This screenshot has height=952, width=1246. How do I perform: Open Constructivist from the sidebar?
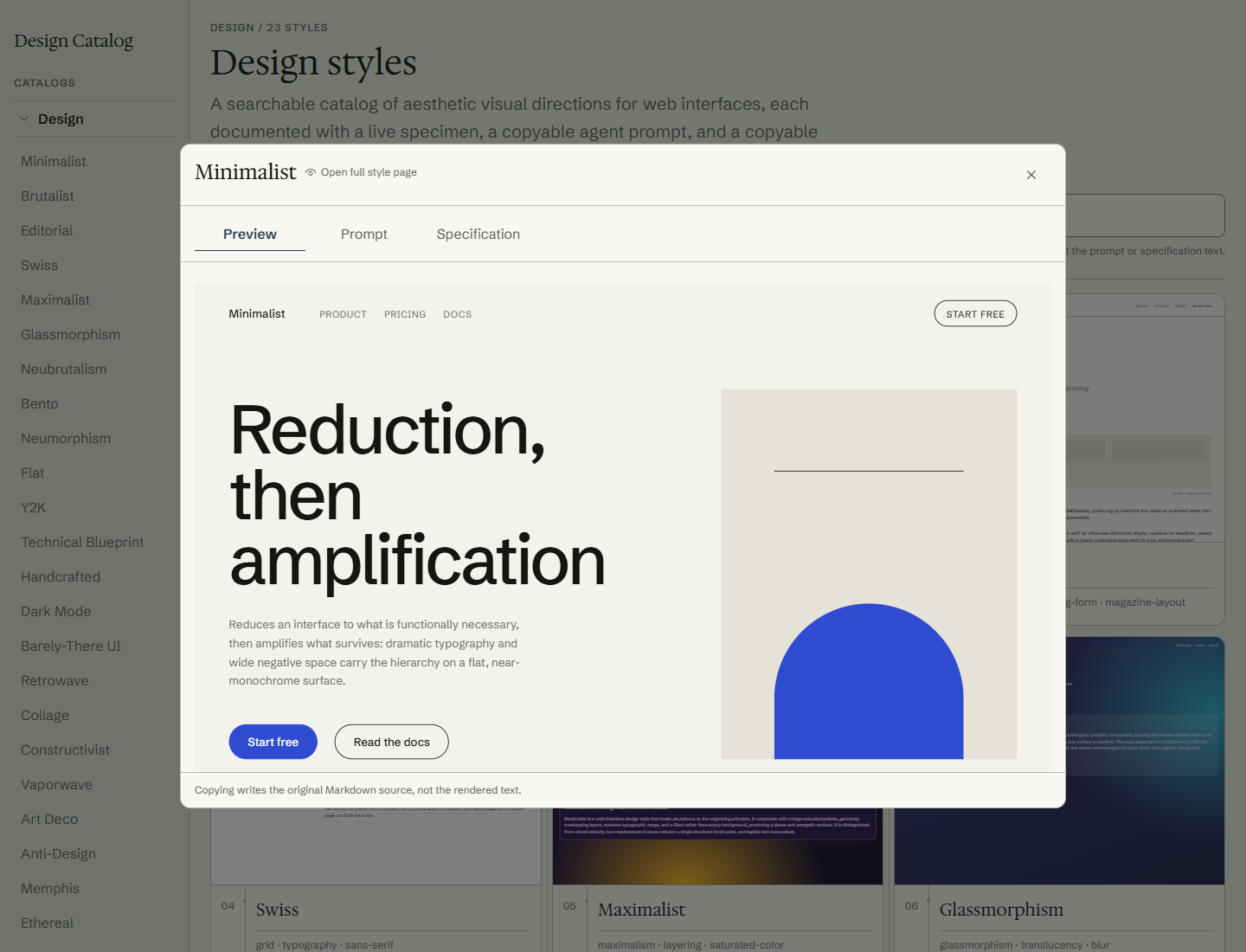pyautogui.click(x=65, y=749)
